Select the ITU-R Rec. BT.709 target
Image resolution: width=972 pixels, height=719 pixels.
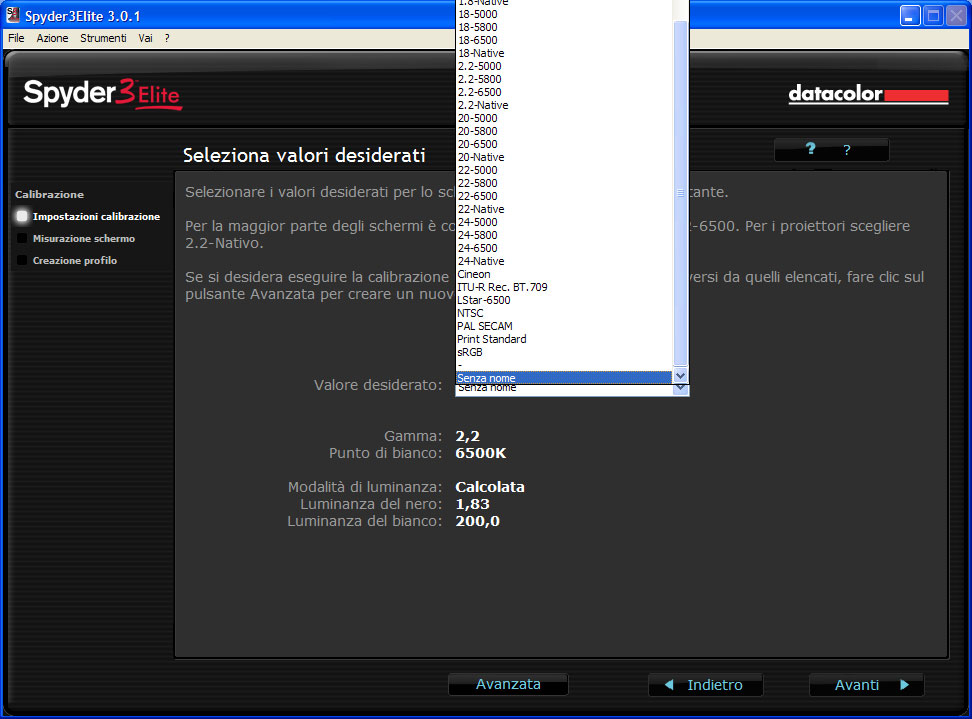tap(564, 288)
